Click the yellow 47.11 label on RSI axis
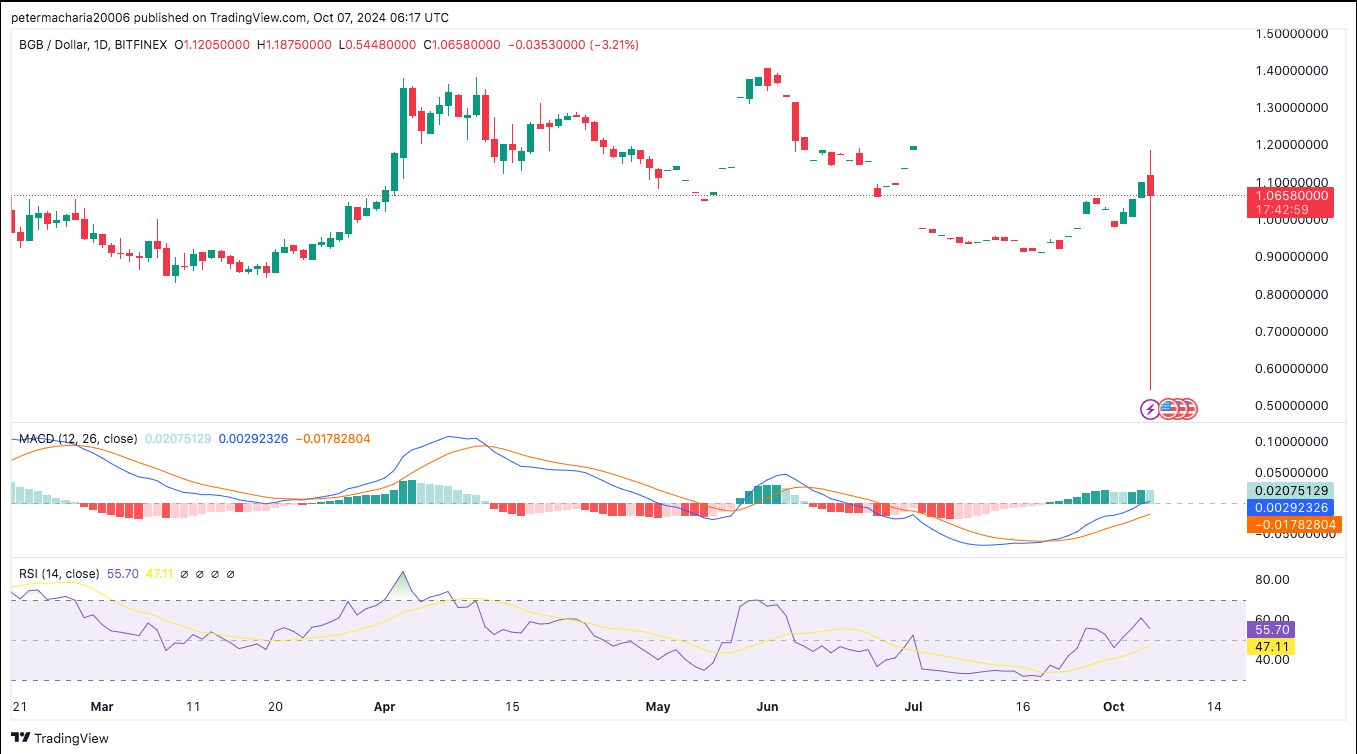Viewport: 1357px width, 754px height. [x=1271, y=647]
